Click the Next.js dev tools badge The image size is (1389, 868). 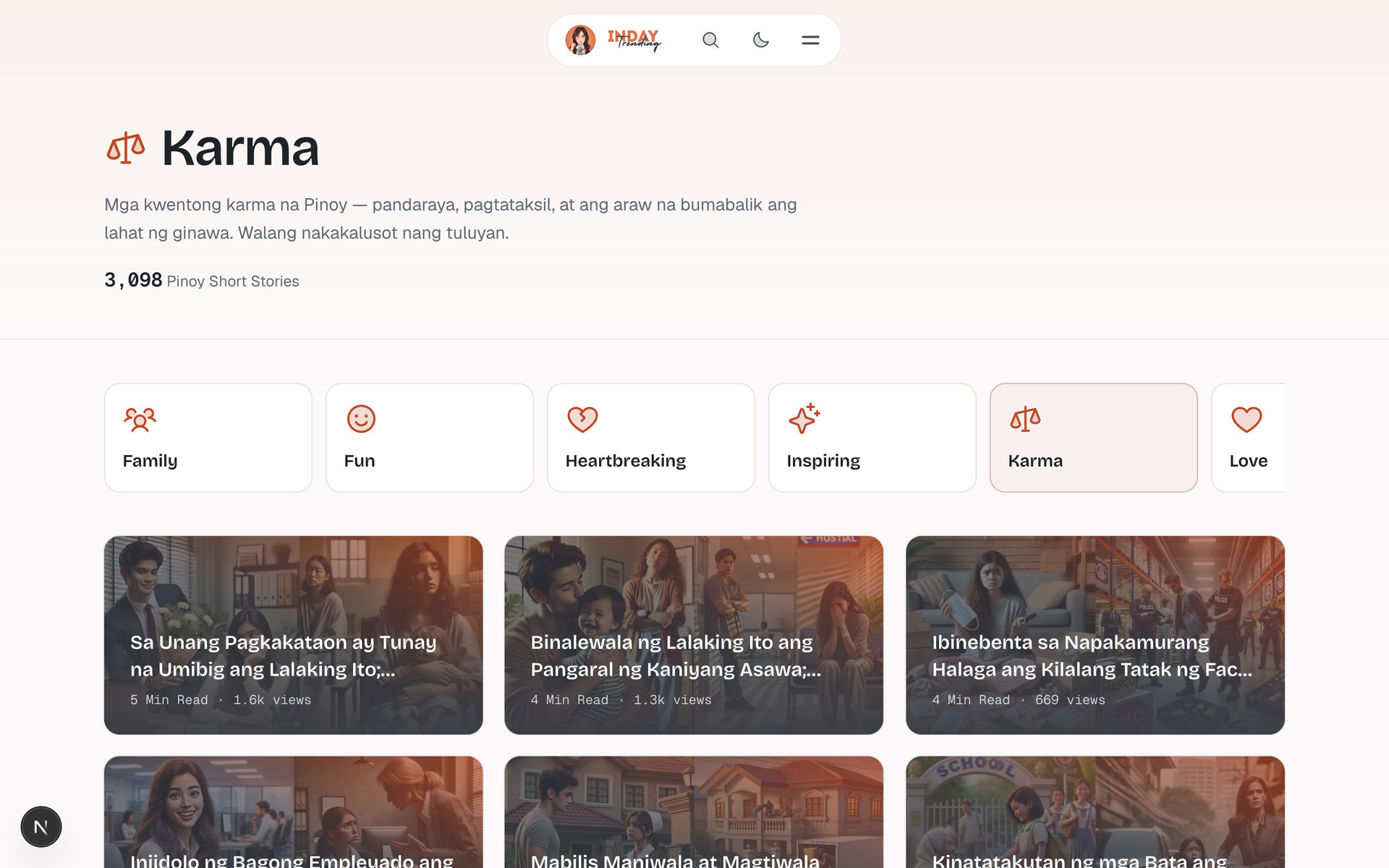(41, 827)
